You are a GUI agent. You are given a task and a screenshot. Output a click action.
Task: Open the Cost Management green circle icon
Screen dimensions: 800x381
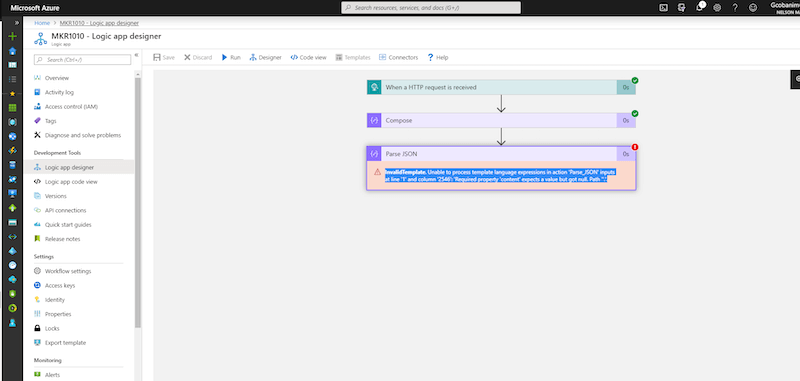(12, 308)
